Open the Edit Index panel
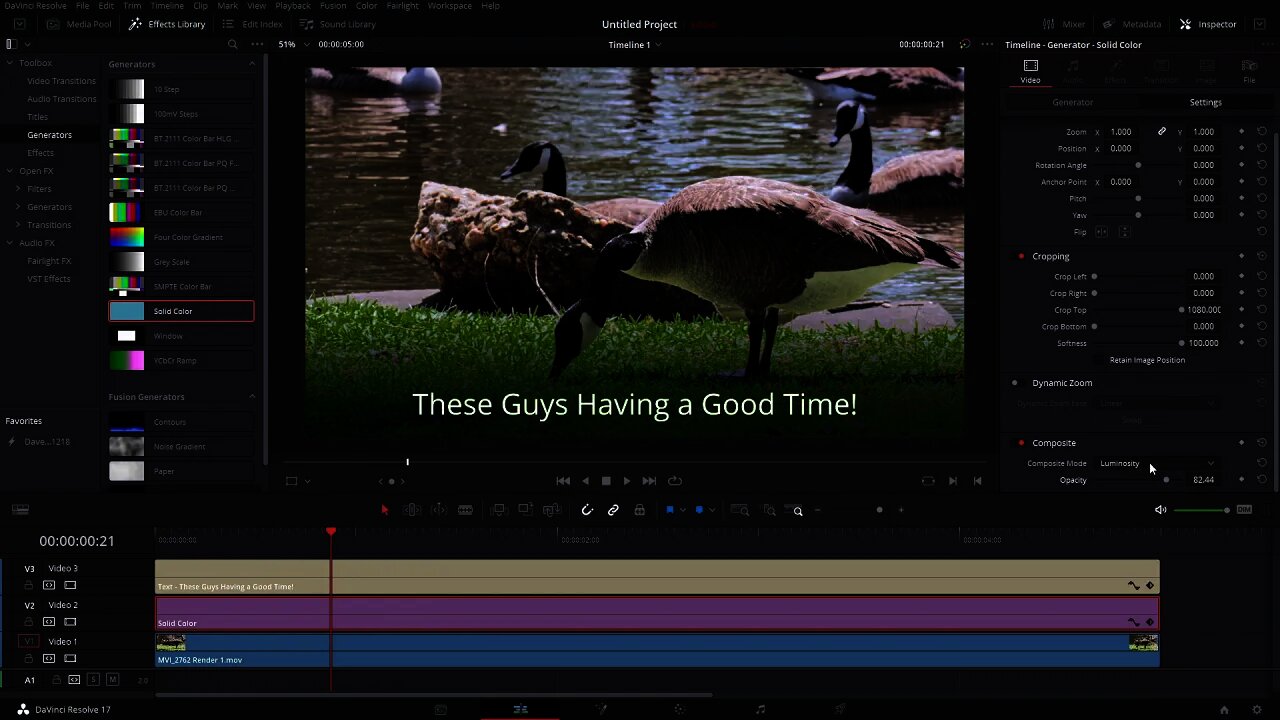The image size is (1280, 720). (x=252, y=24)
